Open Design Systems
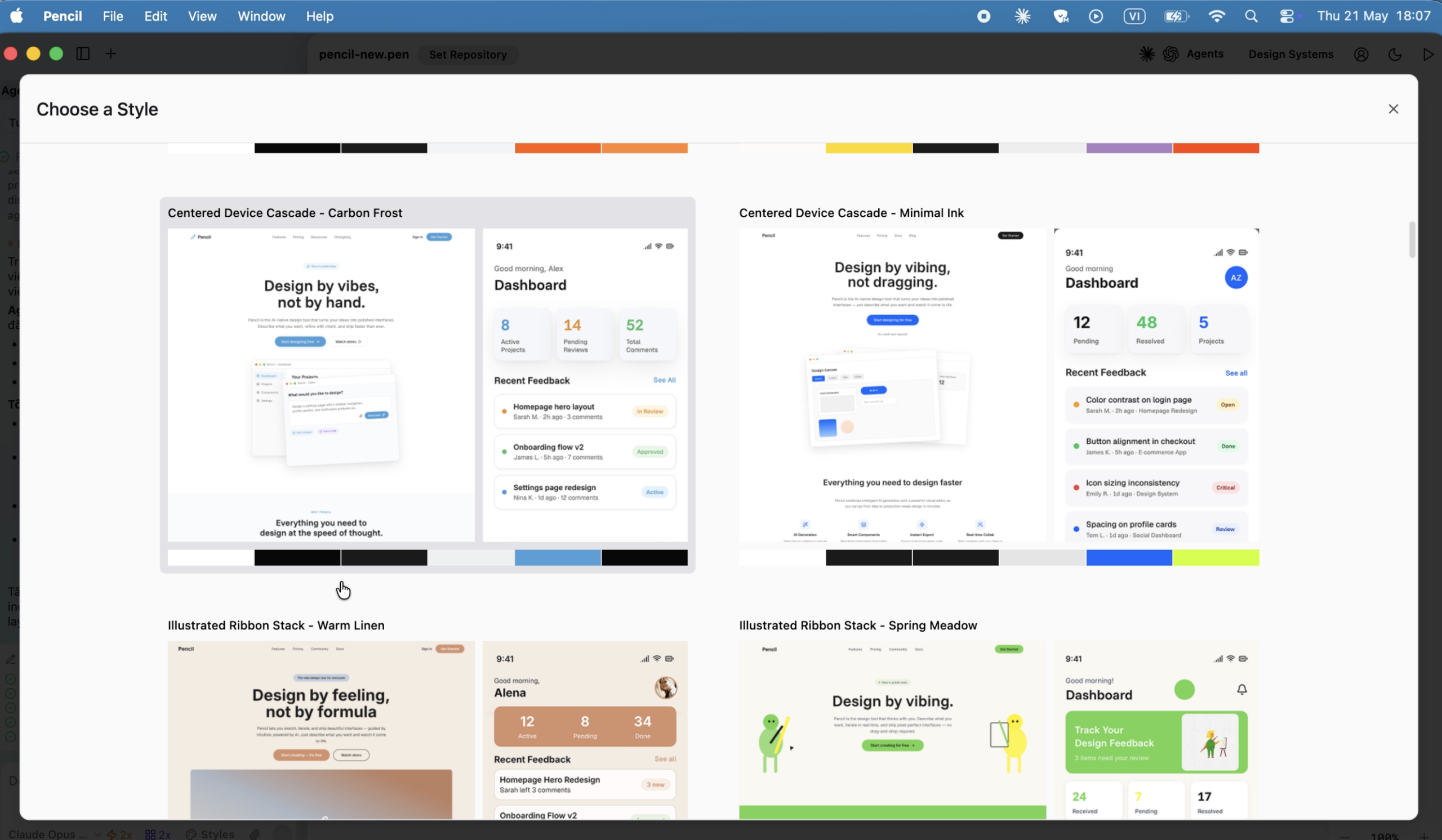This screenshot has height=840, width=1442. click(1290, 53)
